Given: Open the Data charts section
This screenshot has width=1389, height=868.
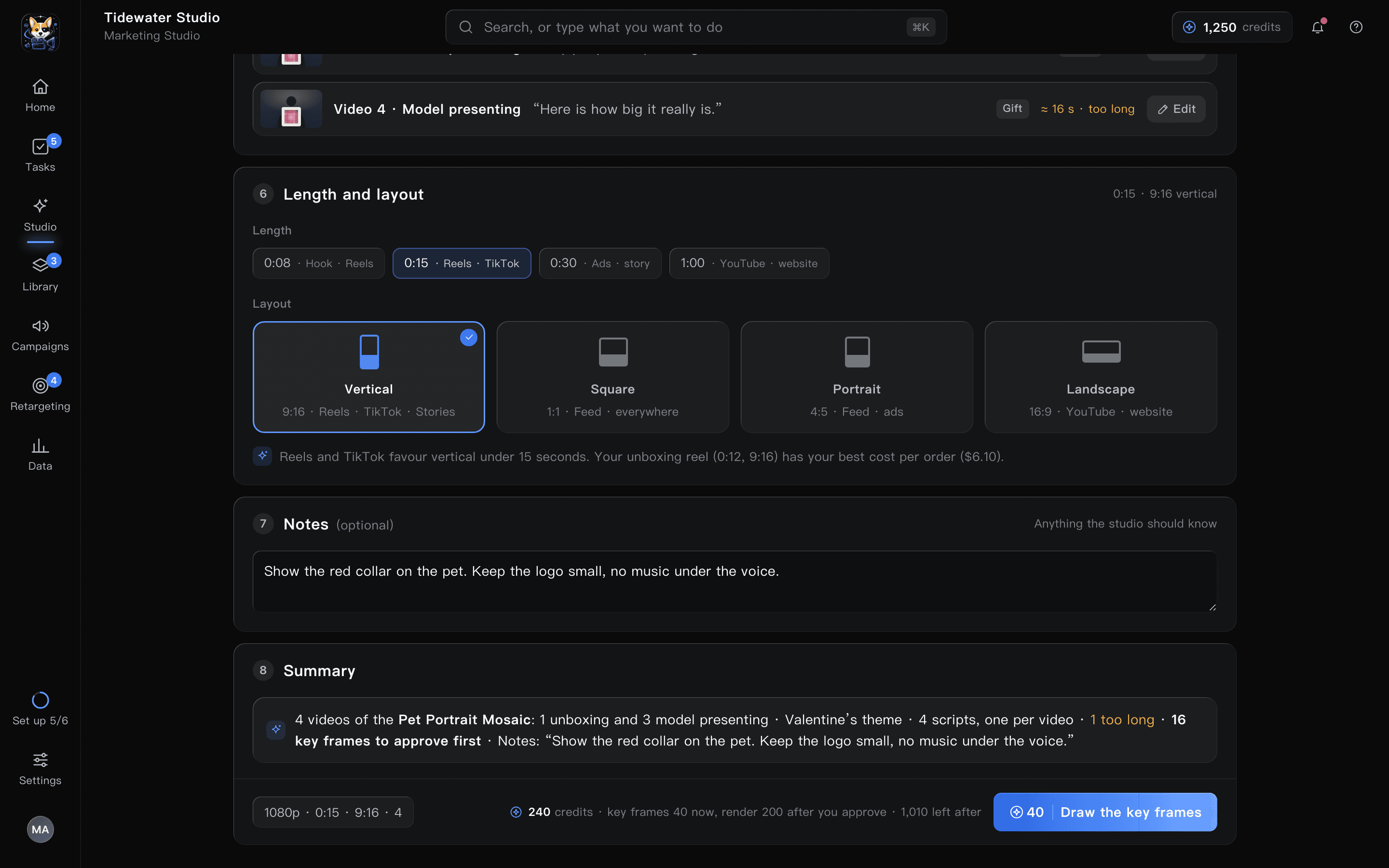Looking at the screenshot, I should pyautogui.click(x=40, y=454).
